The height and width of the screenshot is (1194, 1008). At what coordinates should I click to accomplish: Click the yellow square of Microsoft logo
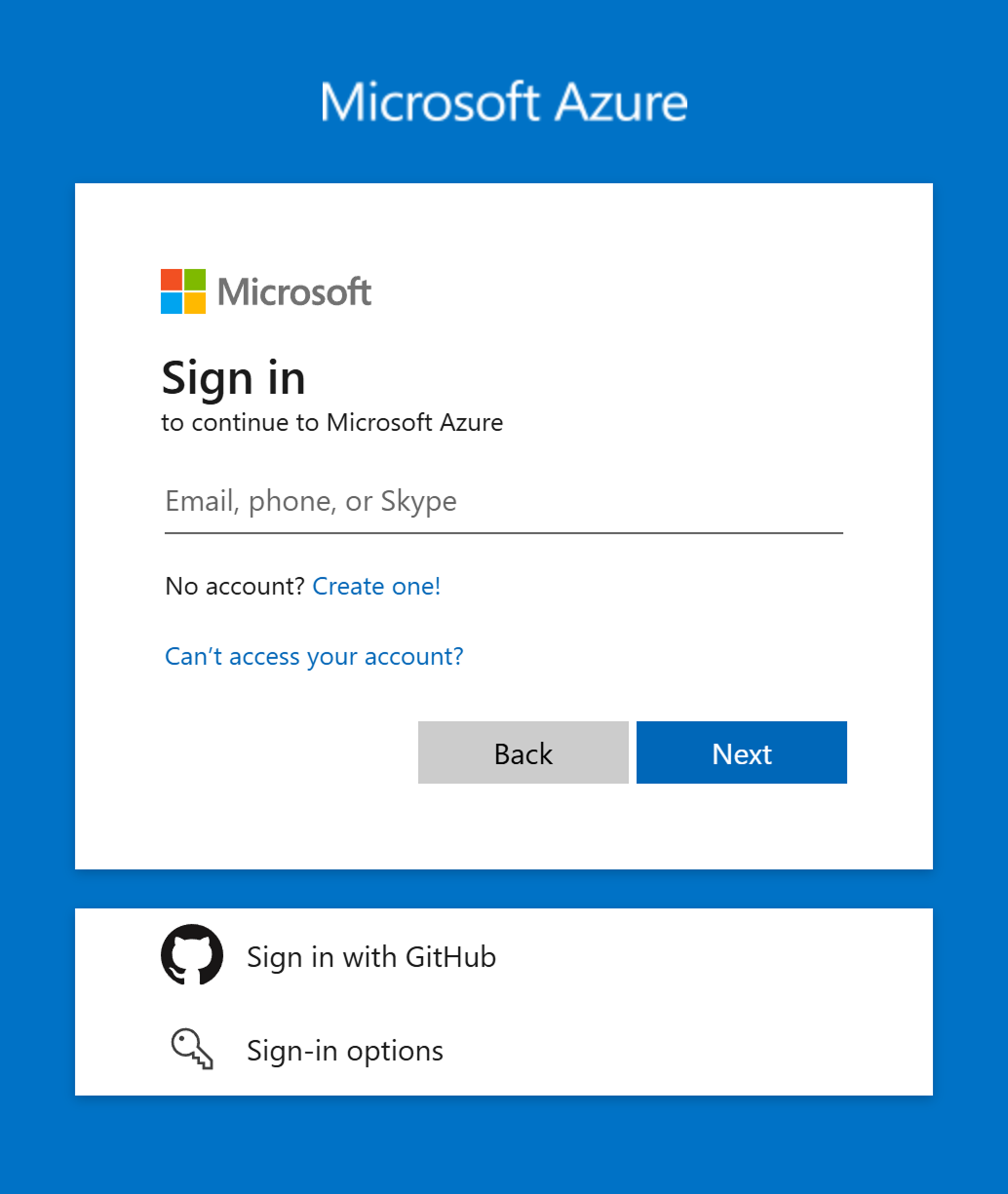(195, 303)
